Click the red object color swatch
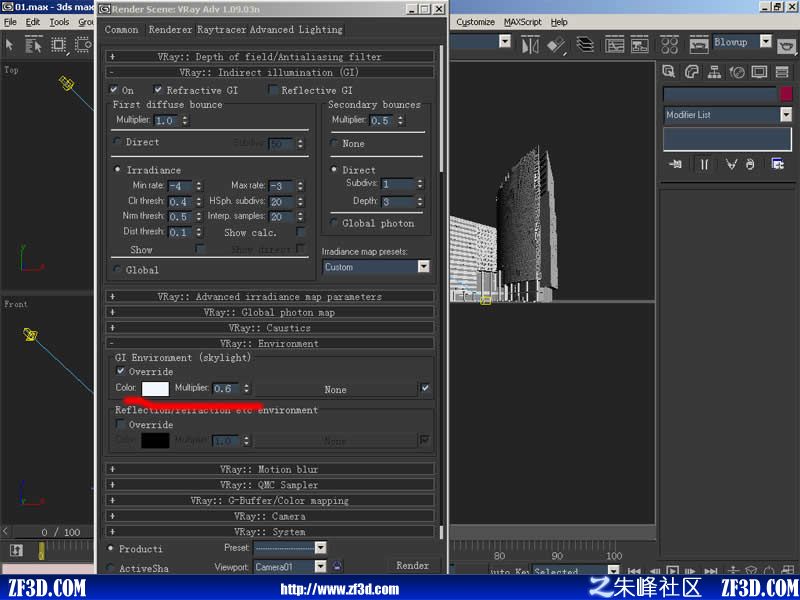 786,93
